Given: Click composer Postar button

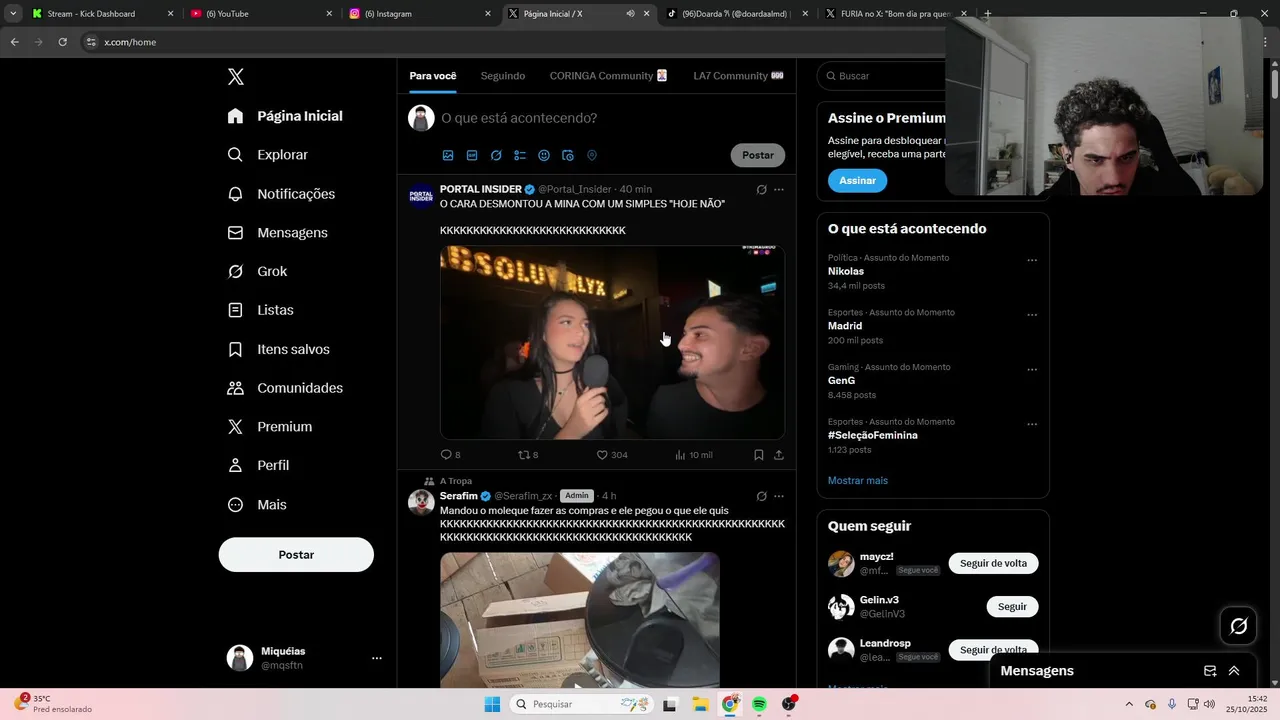Looking at the screenshot, I should [x=758, y=155].
